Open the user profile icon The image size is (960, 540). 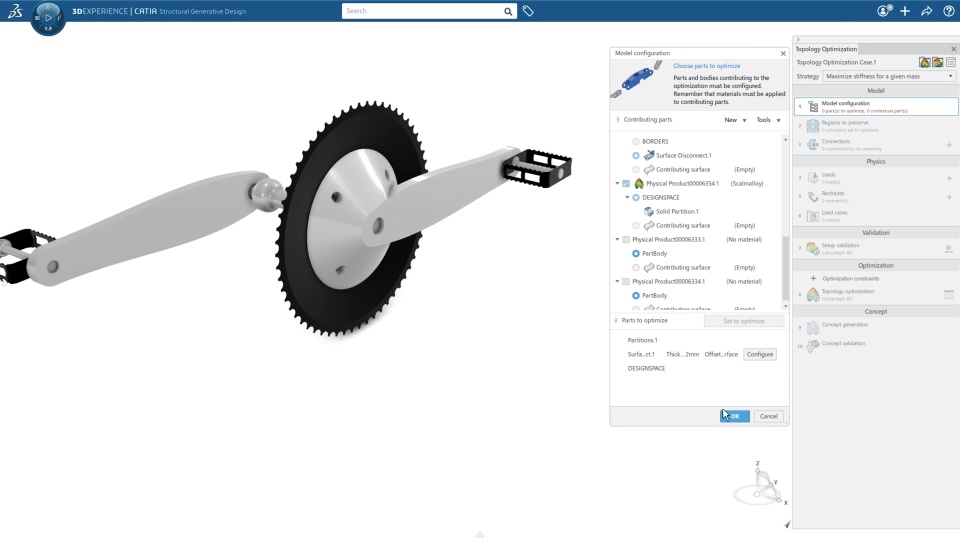tap(884, 11)
